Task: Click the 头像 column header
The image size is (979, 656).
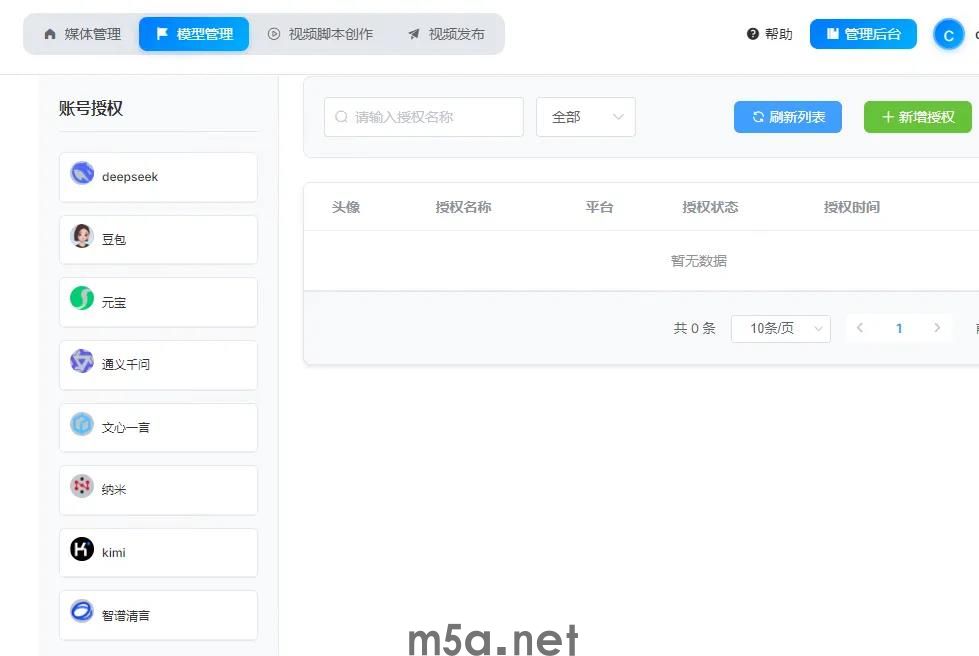Action: click(346, 207)
